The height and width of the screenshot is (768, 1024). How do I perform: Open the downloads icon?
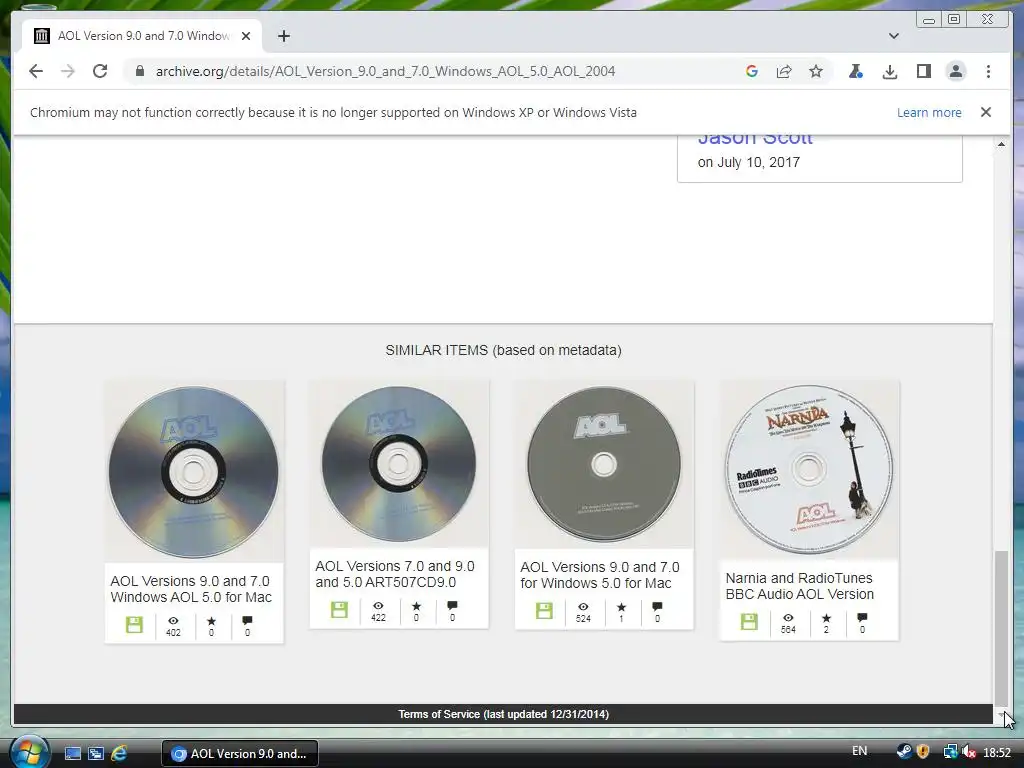coord(889,71)
